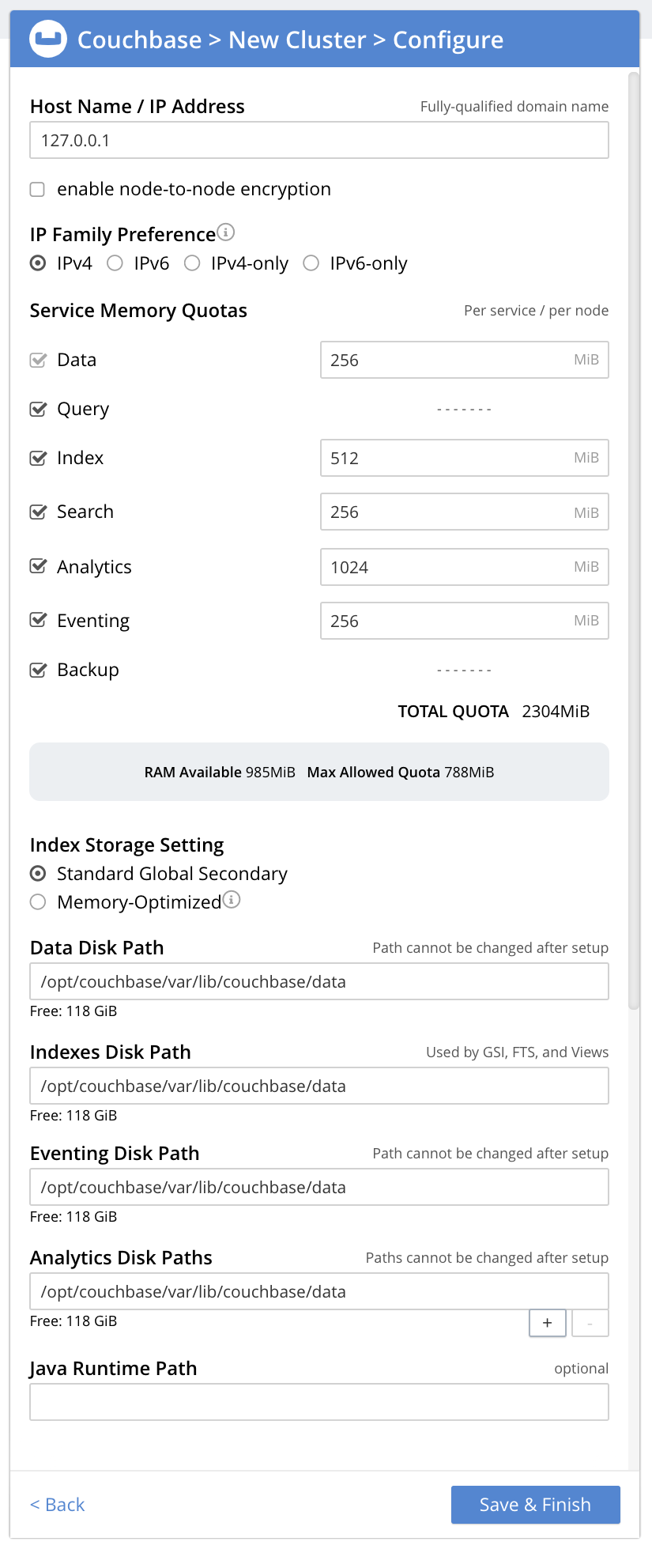Click the Data Disk Path field
This screenshot has width=652, height=1568.
pyautogui.click(x=318, y=982)
